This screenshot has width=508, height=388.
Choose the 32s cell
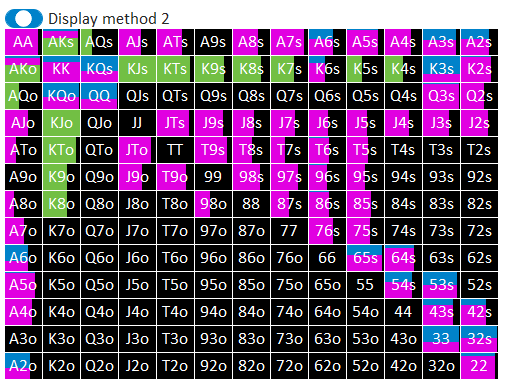point(479,339)
